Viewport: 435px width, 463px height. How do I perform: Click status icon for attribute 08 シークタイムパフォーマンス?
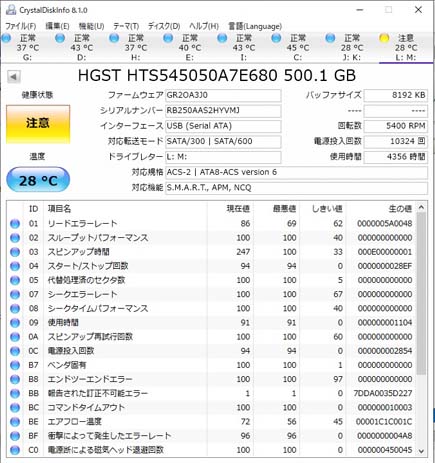15,309
